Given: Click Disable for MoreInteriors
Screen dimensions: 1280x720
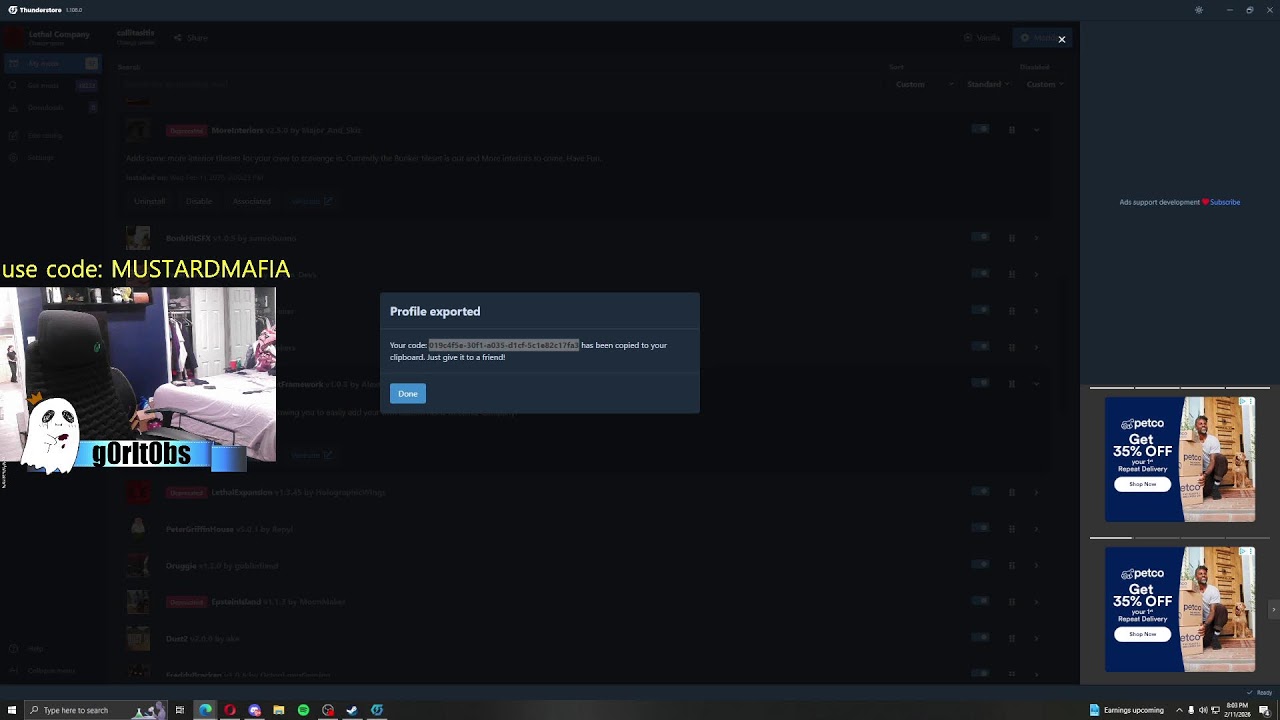Looking at the screenshot, I should (199, 201).
